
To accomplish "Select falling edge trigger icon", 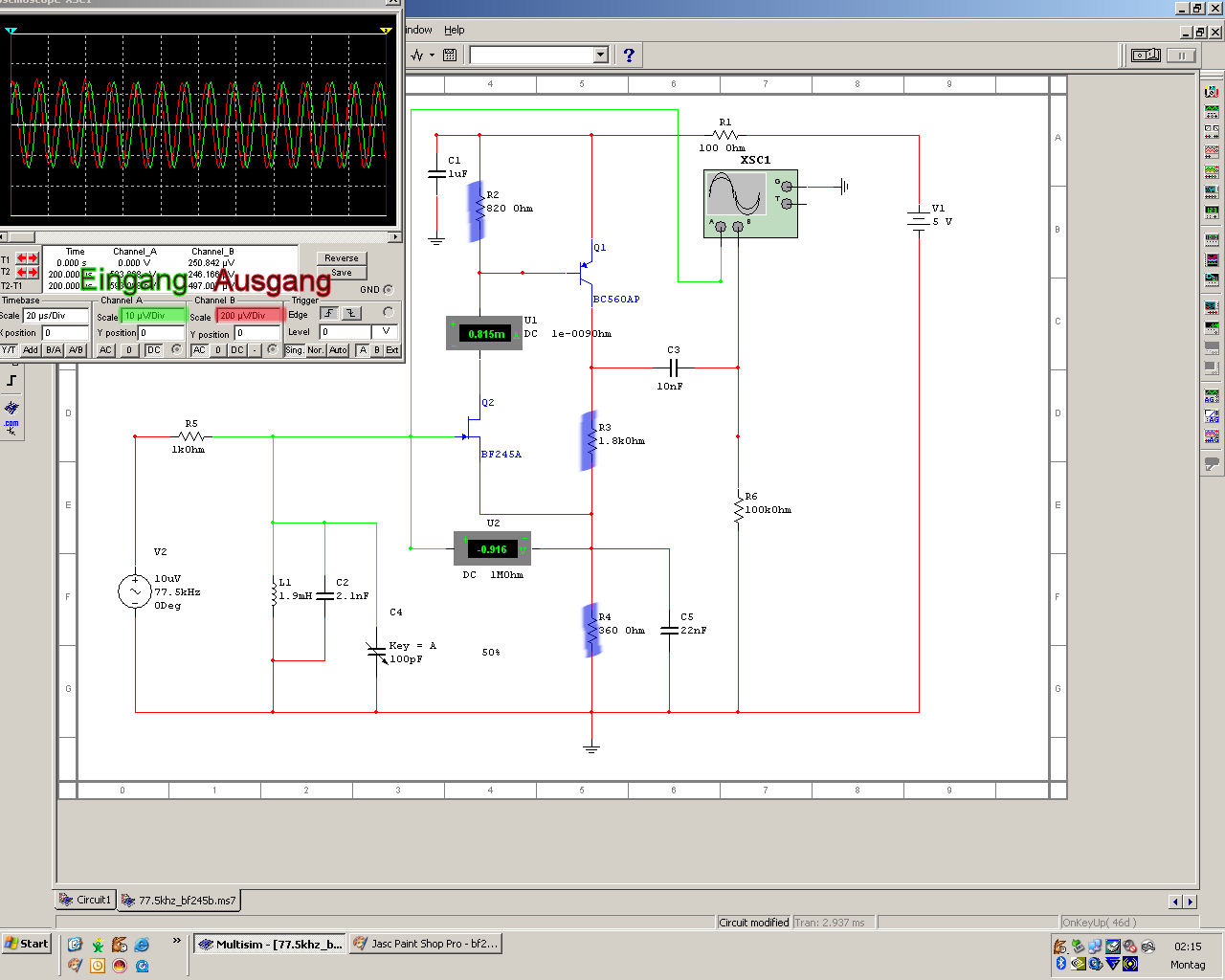I will [x=351, y=313].
